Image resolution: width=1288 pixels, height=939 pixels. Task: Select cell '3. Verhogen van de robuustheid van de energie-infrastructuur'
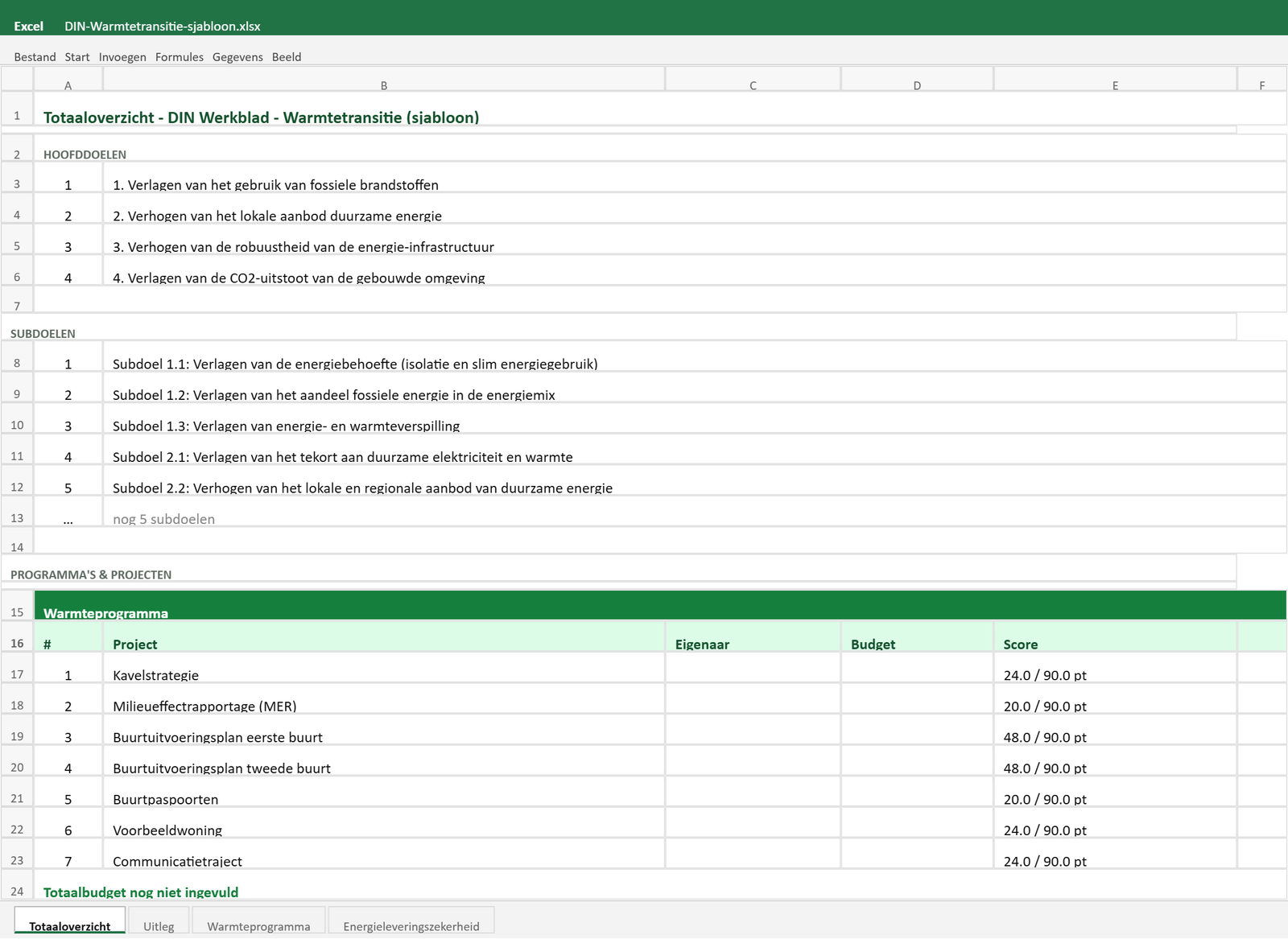coord(695,239)
